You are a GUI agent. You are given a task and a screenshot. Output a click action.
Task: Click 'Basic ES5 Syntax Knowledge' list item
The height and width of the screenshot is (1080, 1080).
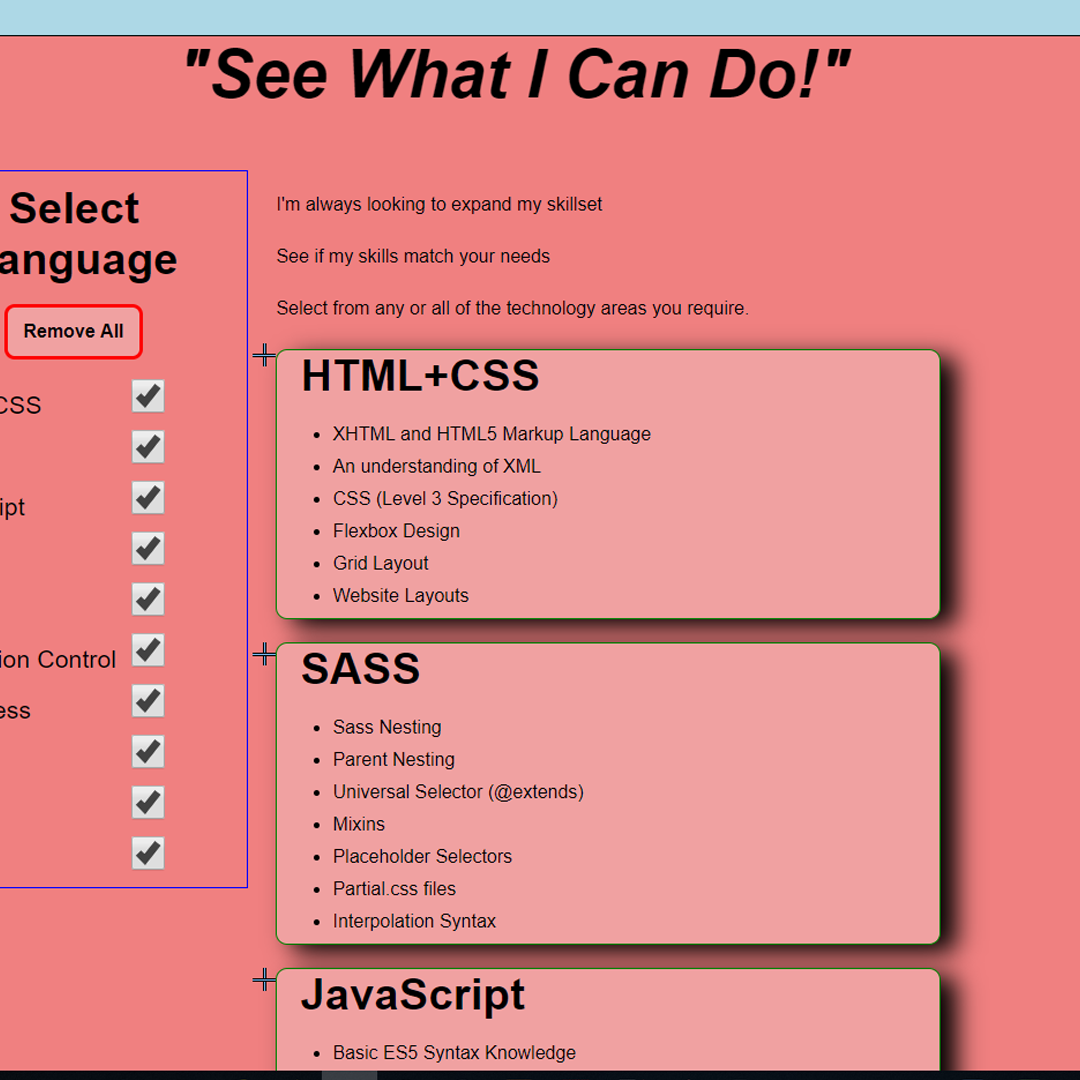click(x=454, y=1053)
